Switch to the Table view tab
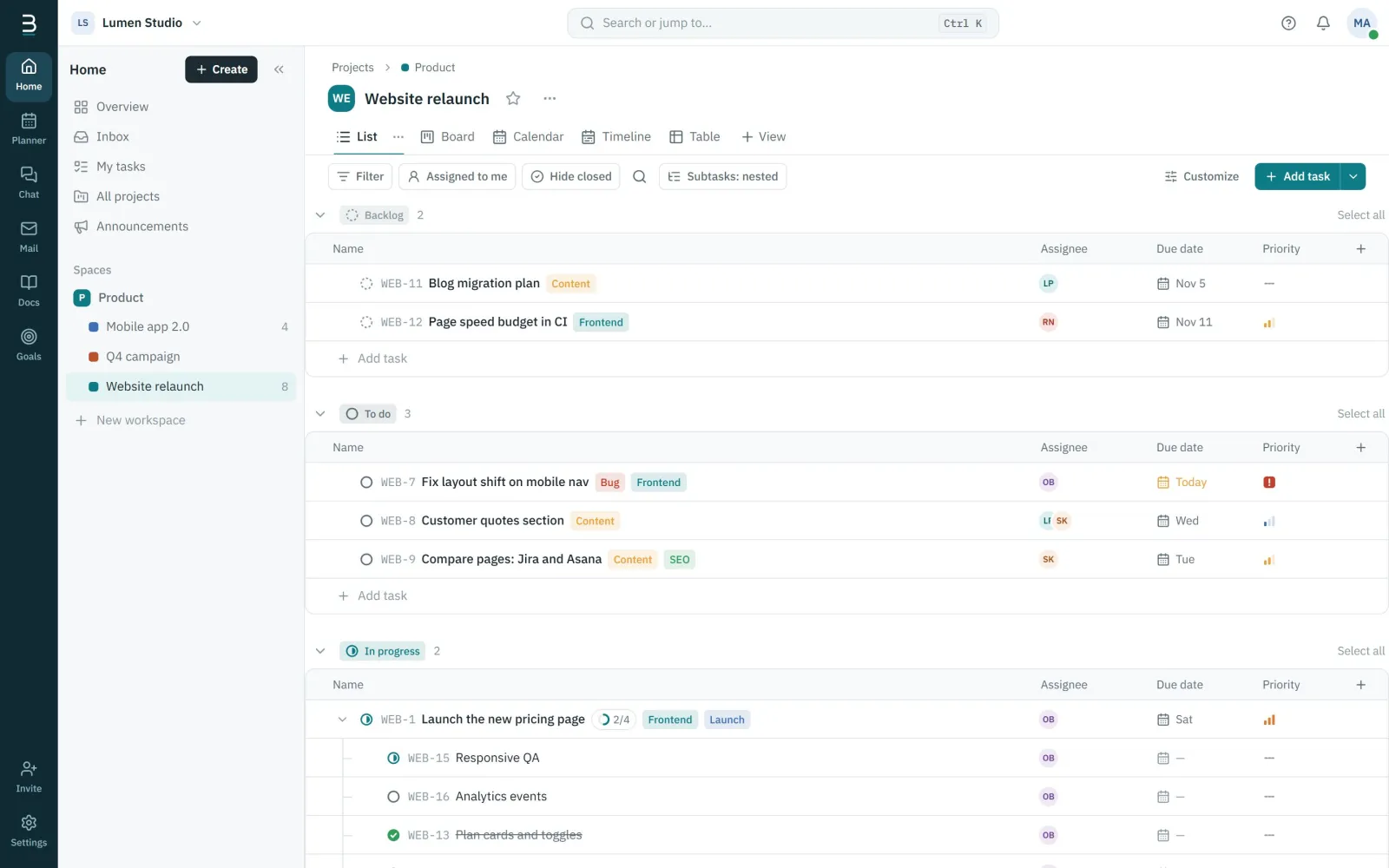 click(x=694, y=137)
